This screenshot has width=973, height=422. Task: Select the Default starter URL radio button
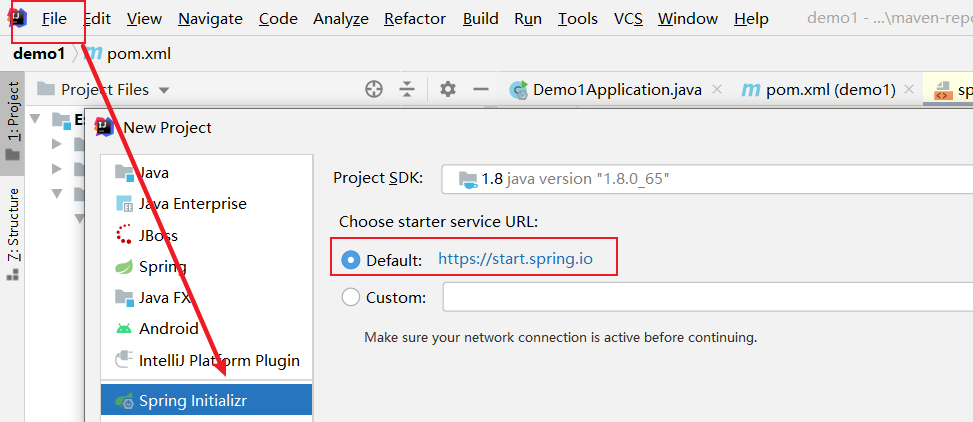(351, 260)
